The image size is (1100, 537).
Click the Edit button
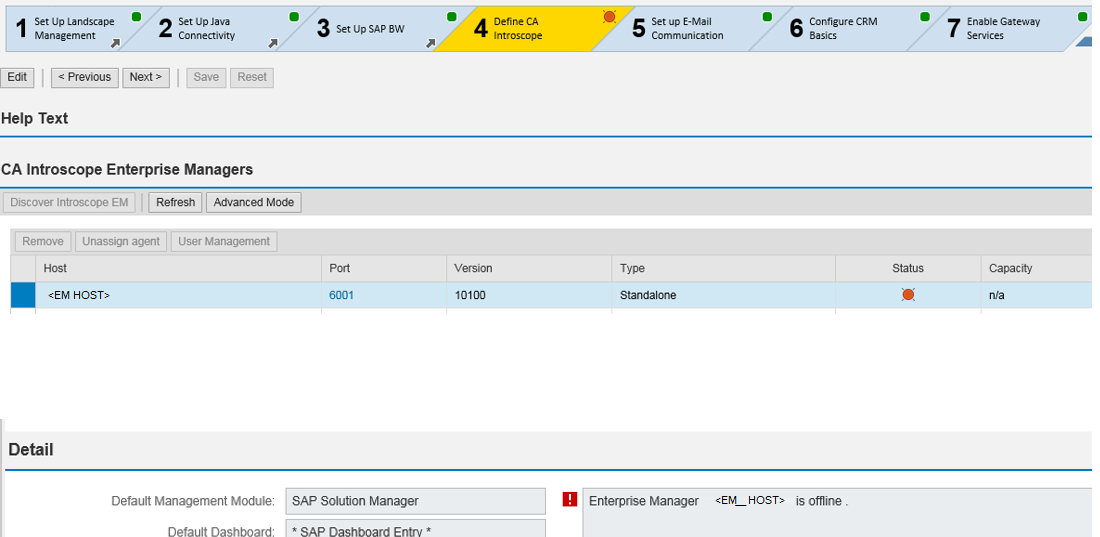[17, 77]
